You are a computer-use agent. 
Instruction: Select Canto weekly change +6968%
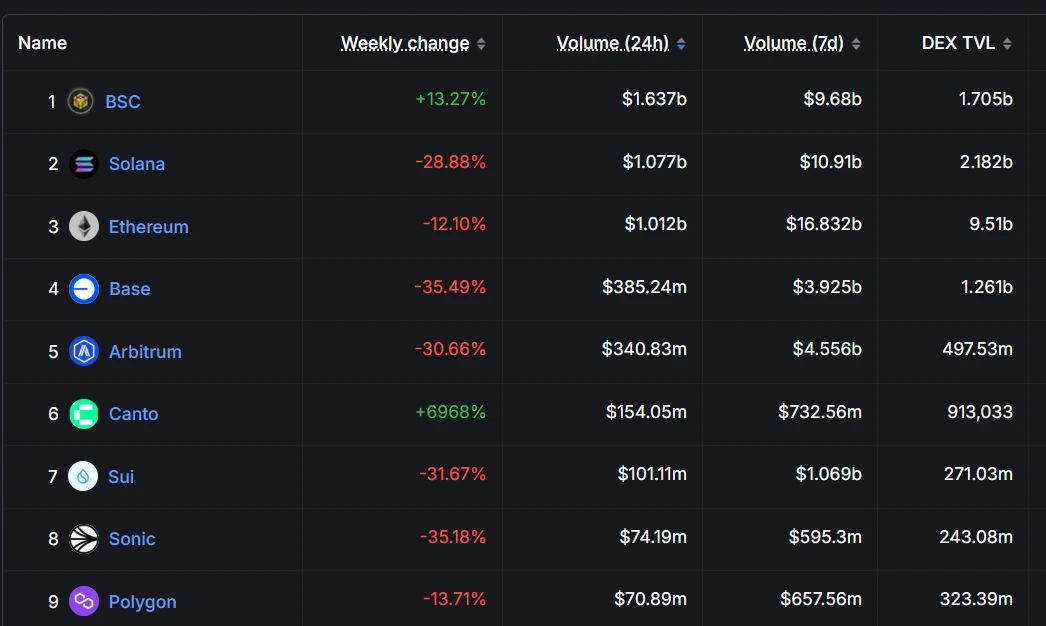(450, 412)
